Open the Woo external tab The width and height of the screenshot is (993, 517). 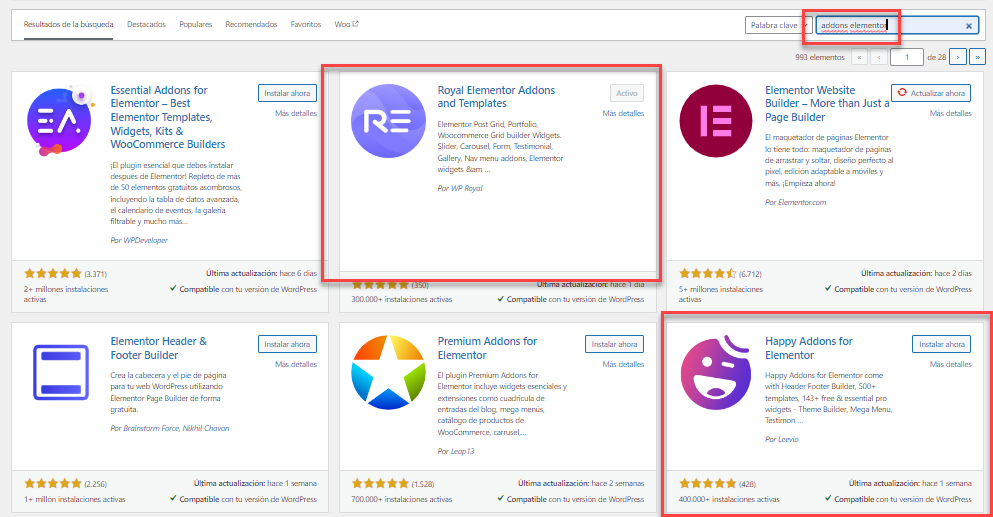coord(346,24)
